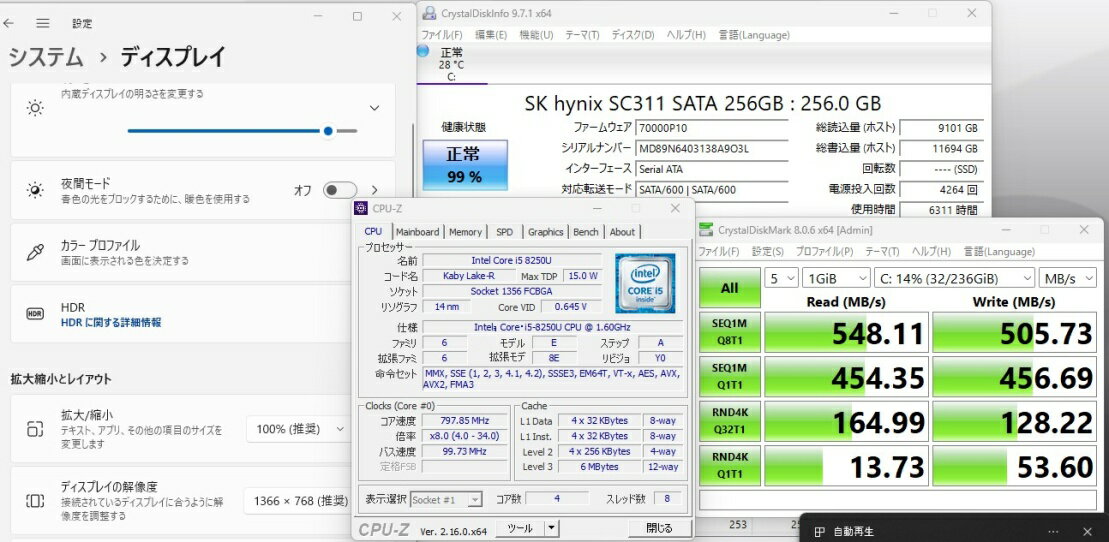Click the HDR icon in display settings
The height and width of the screenshot is (542, 1109).
click(35, 314)
